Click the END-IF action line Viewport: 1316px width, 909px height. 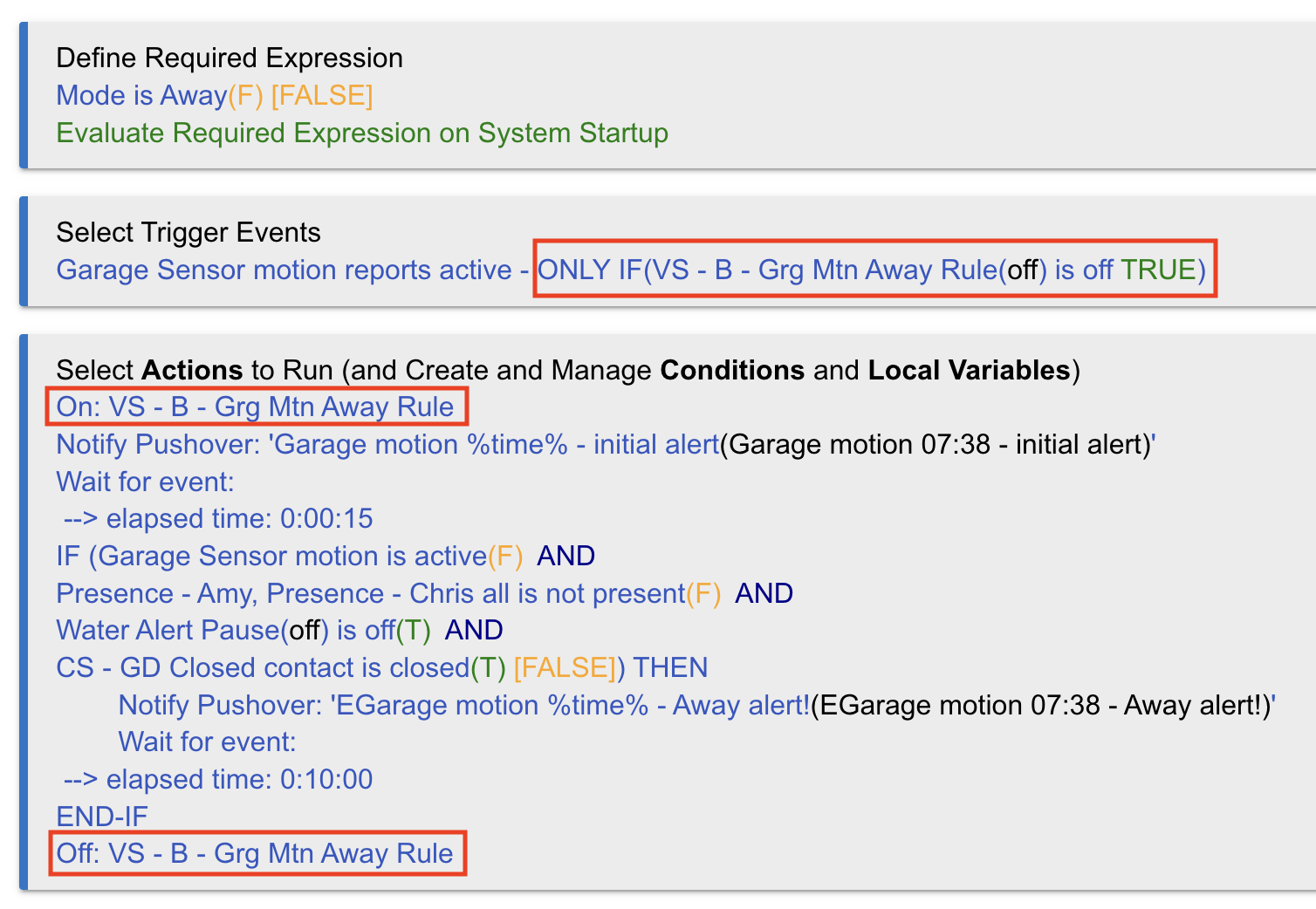(102, 817)
